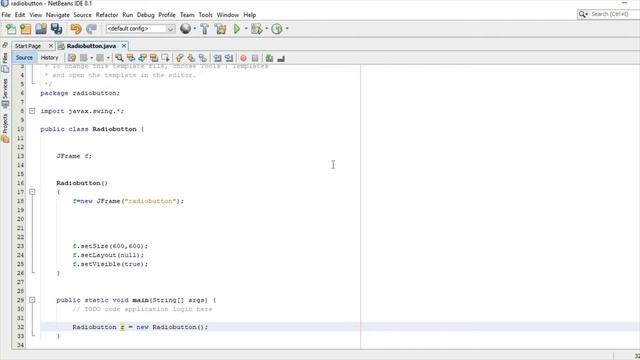Screen dimensions: 640x360
Task: Switch to History view
Action: pos(49,58)
